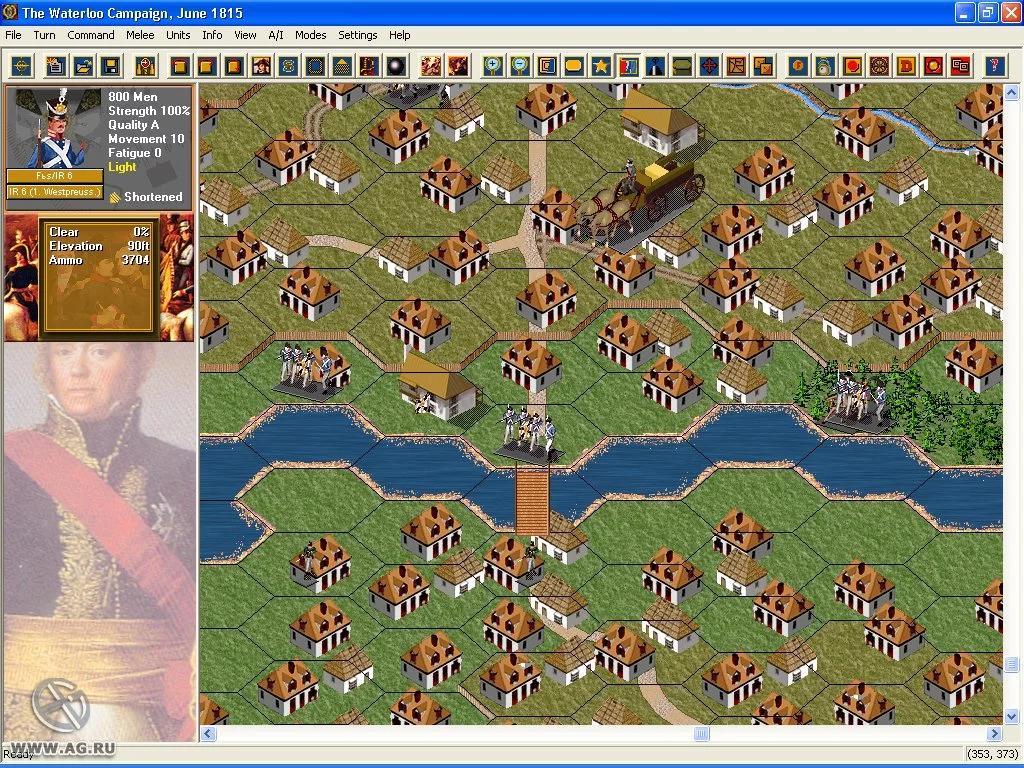This screenshot has height=768, width=1024.
Task: Click the horizontal scrollbar left arrow
Action: (208, 733)
